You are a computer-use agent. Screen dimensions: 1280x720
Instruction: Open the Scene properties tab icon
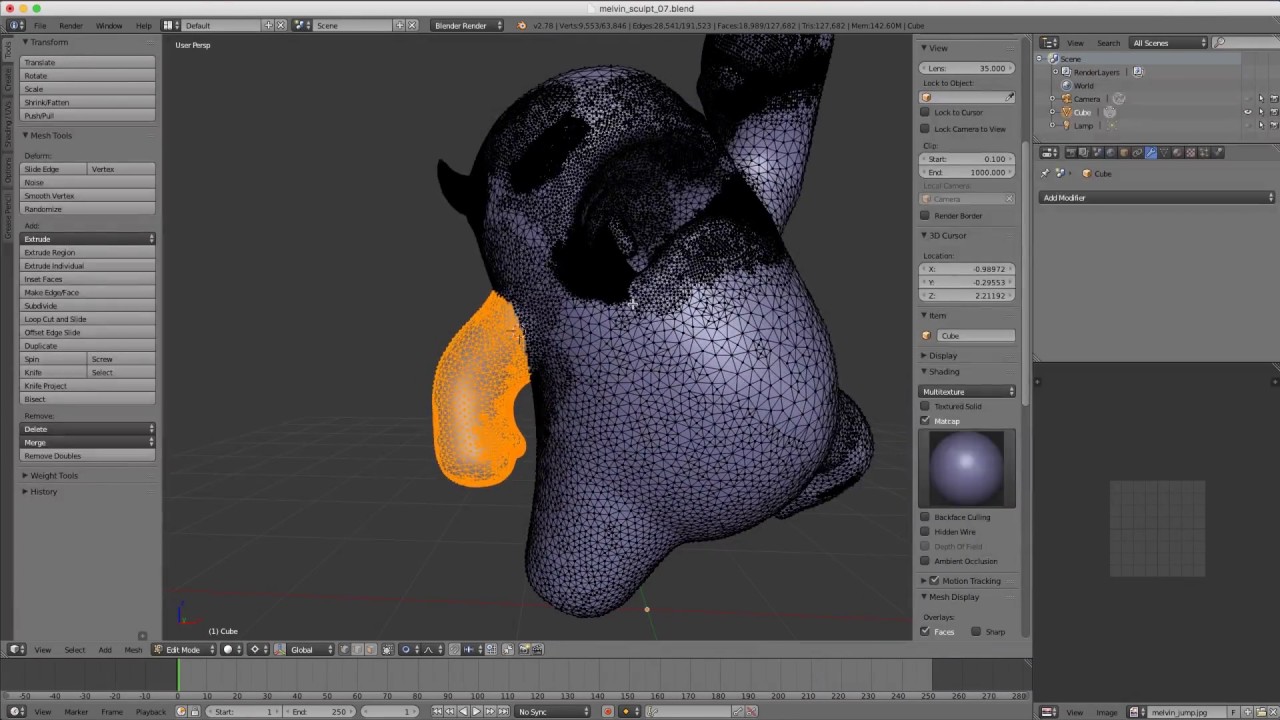click(1097, 152)
